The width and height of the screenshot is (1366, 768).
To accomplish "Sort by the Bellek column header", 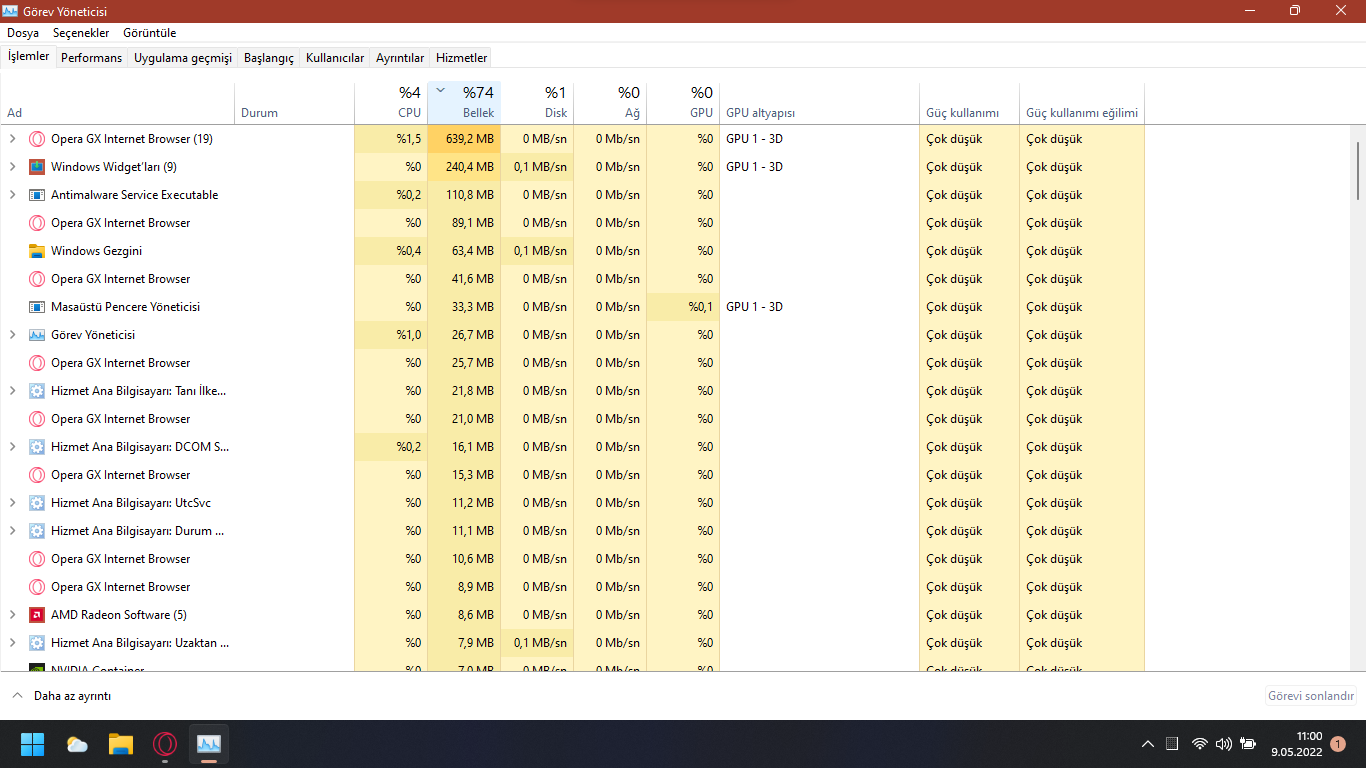I will tap(464, 102).
